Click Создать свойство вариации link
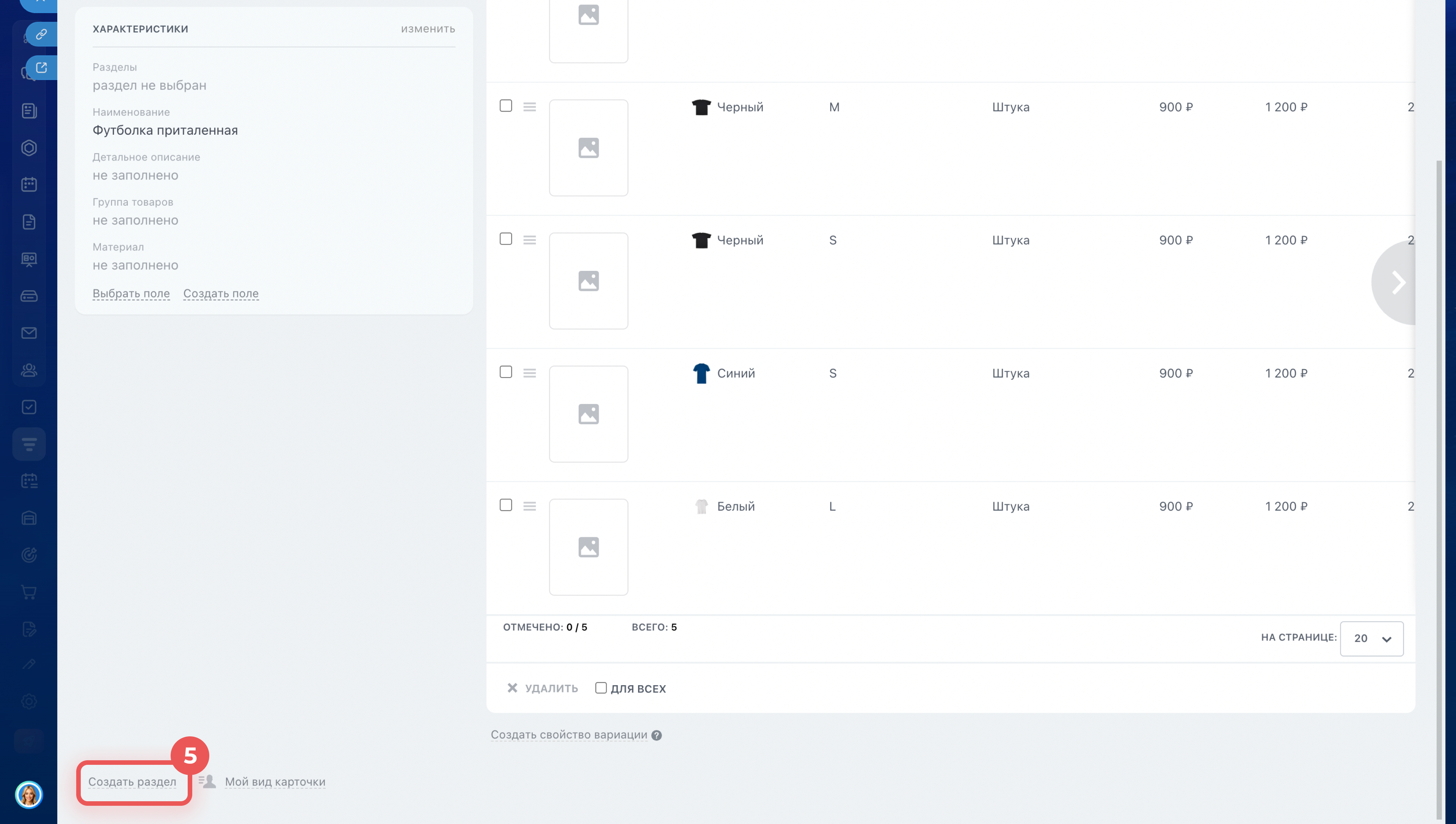1456x824 pixels. 569,734
